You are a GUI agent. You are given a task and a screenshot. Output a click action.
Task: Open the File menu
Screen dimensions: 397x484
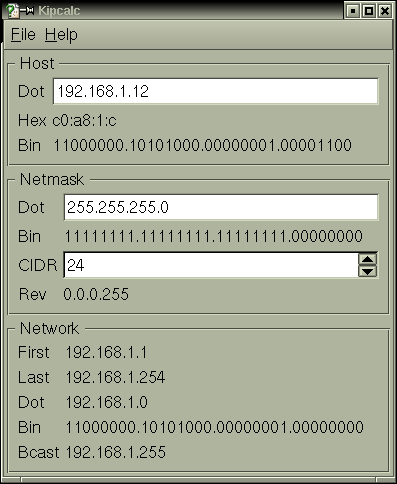(x=23, y=35)
